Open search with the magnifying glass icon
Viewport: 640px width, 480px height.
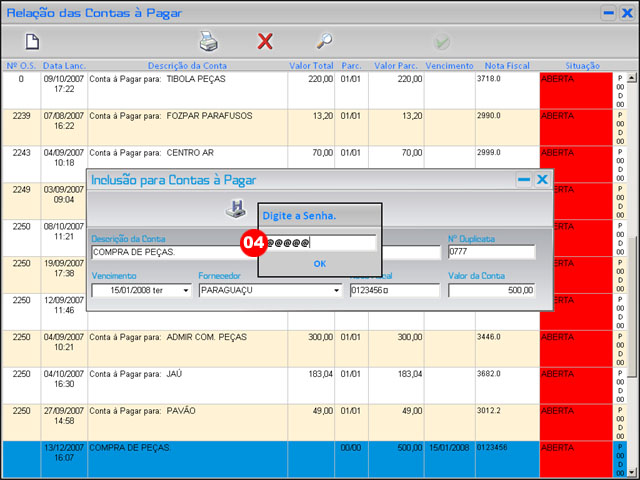pyautogui.click(x=324, y=42)
